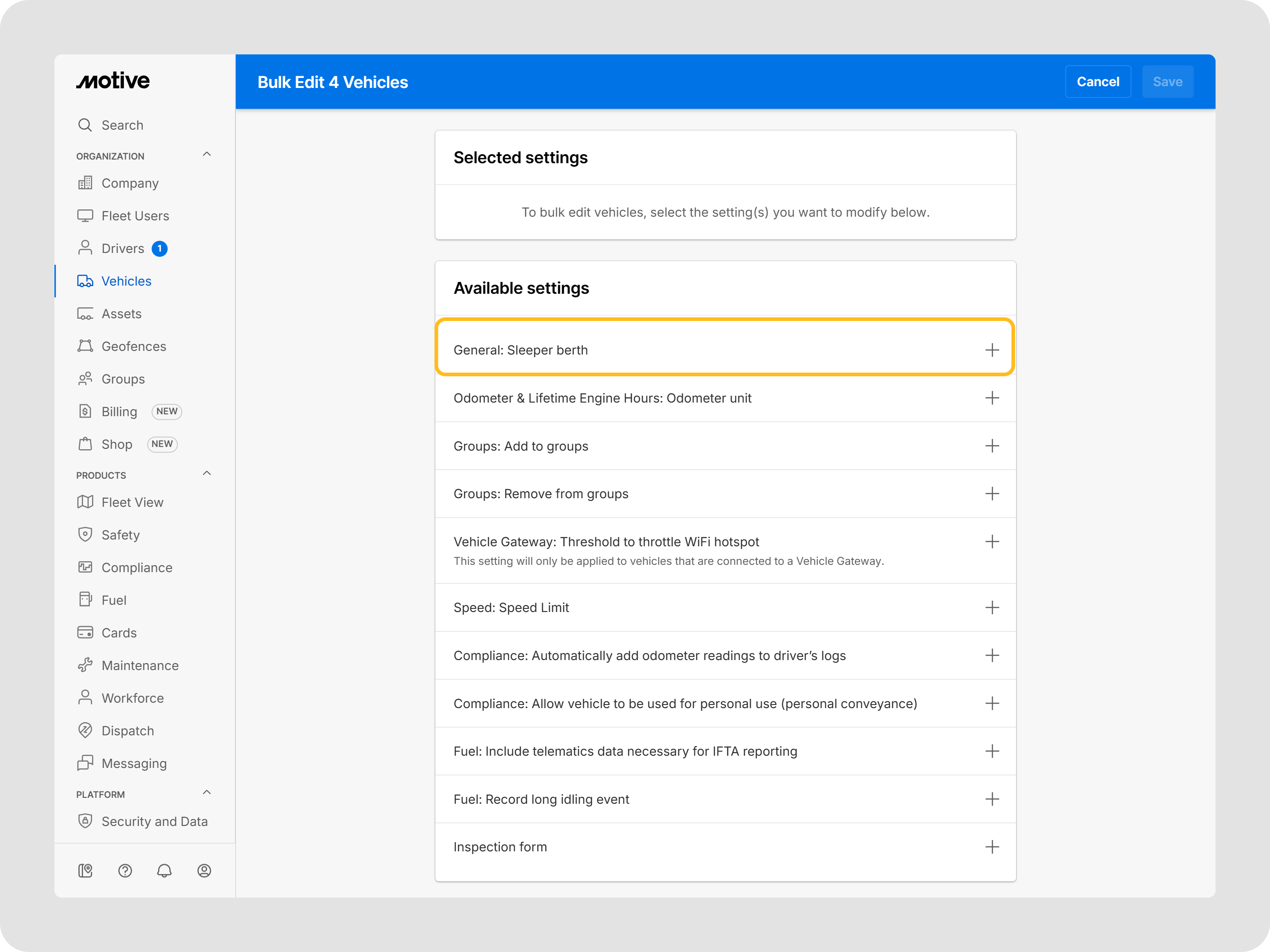The height and width of the screenshot is (952, 1270).
Task: Collapse the Organization section chevron
Action: (x=207, y=155)
